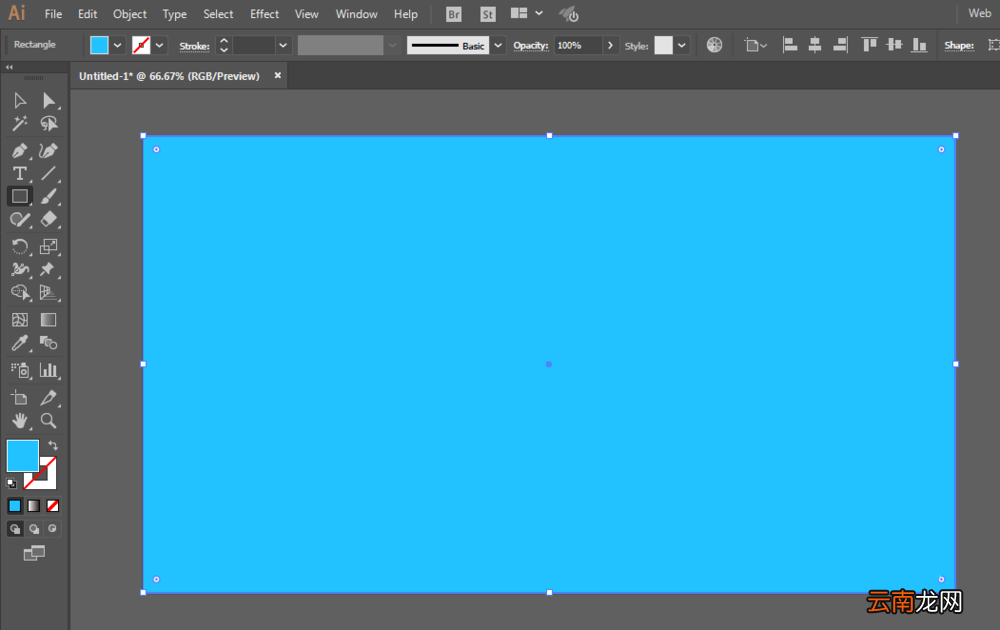Select the Puppet Warp pin tool

(48, 269)
